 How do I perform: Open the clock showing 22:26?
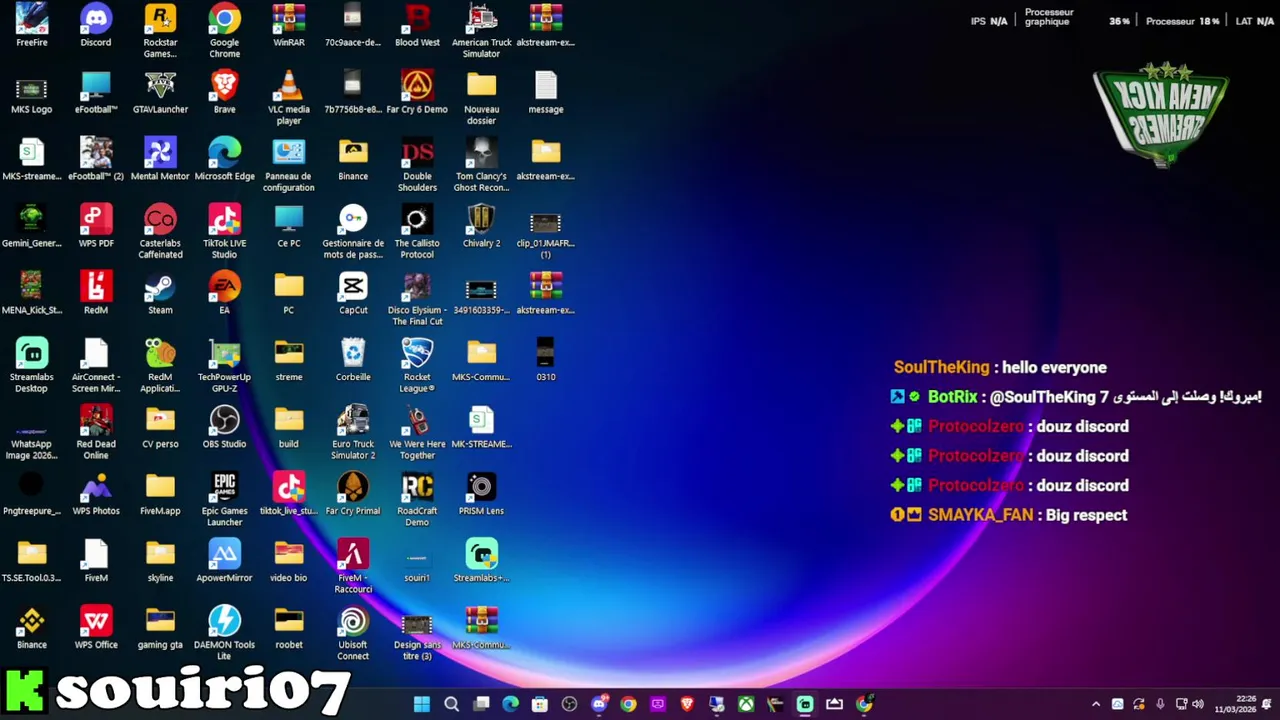[1238, 704]
